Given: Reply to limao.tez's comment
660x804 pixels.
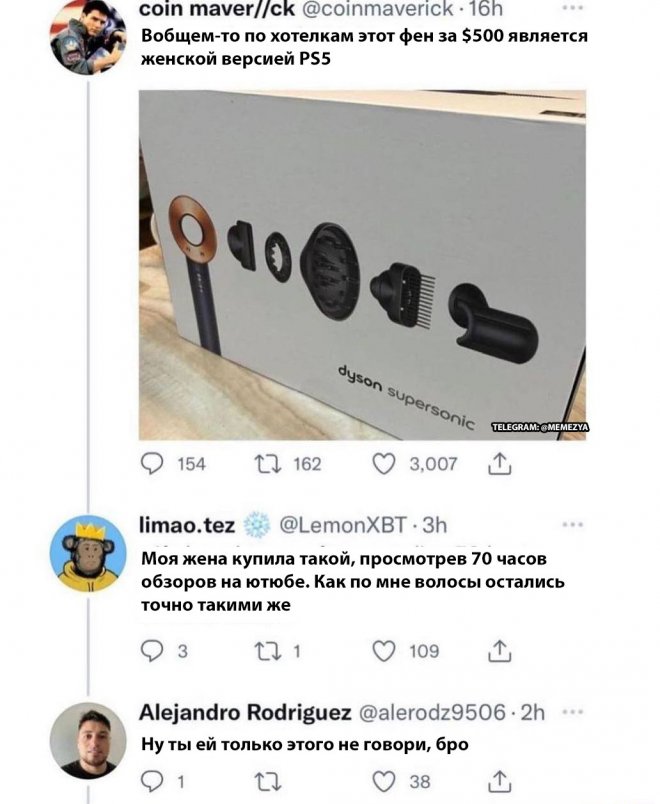Looking at the screenshot, I should coord(152,651).
